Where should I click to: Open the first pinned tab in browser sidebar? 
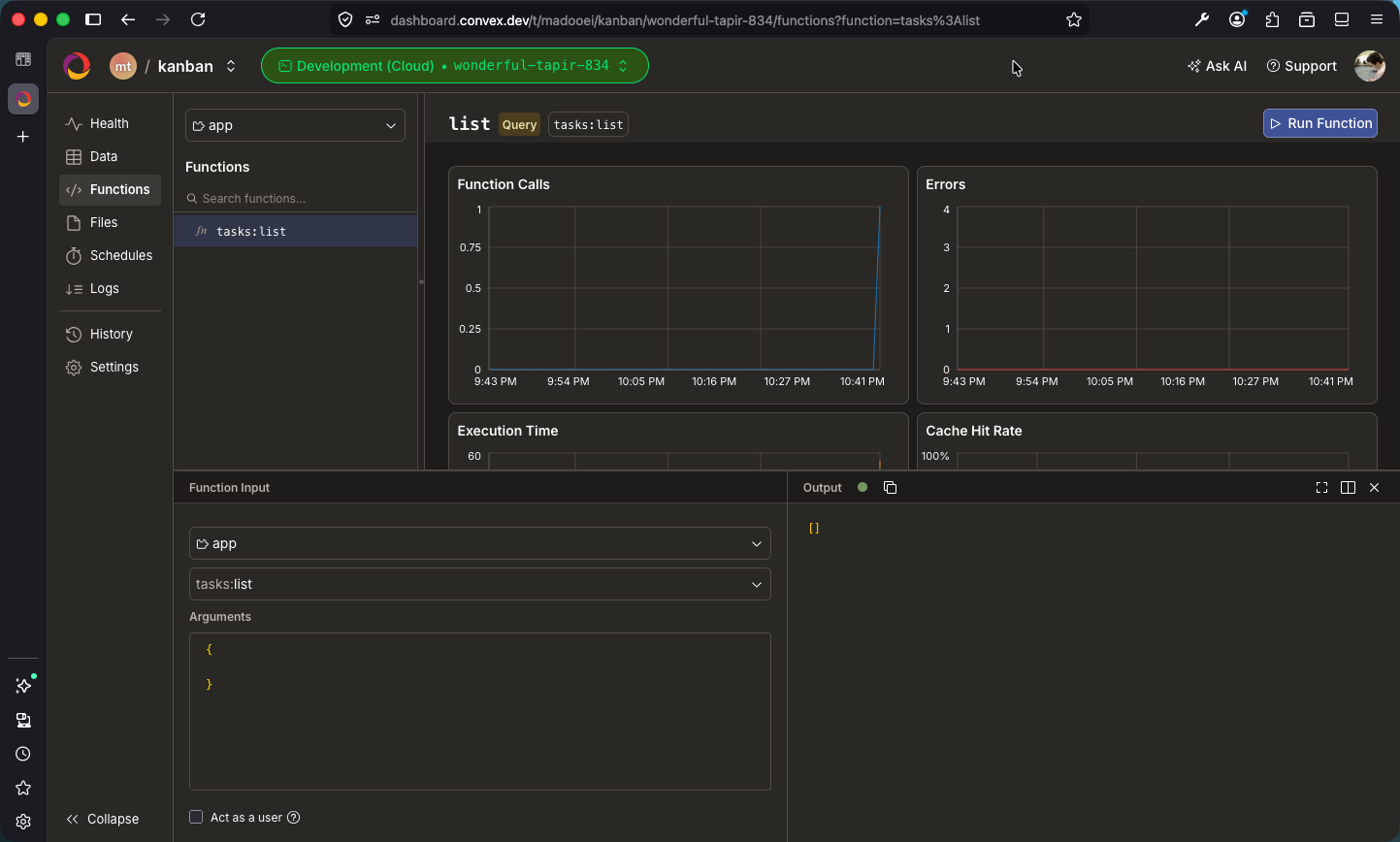coord(23,59)
